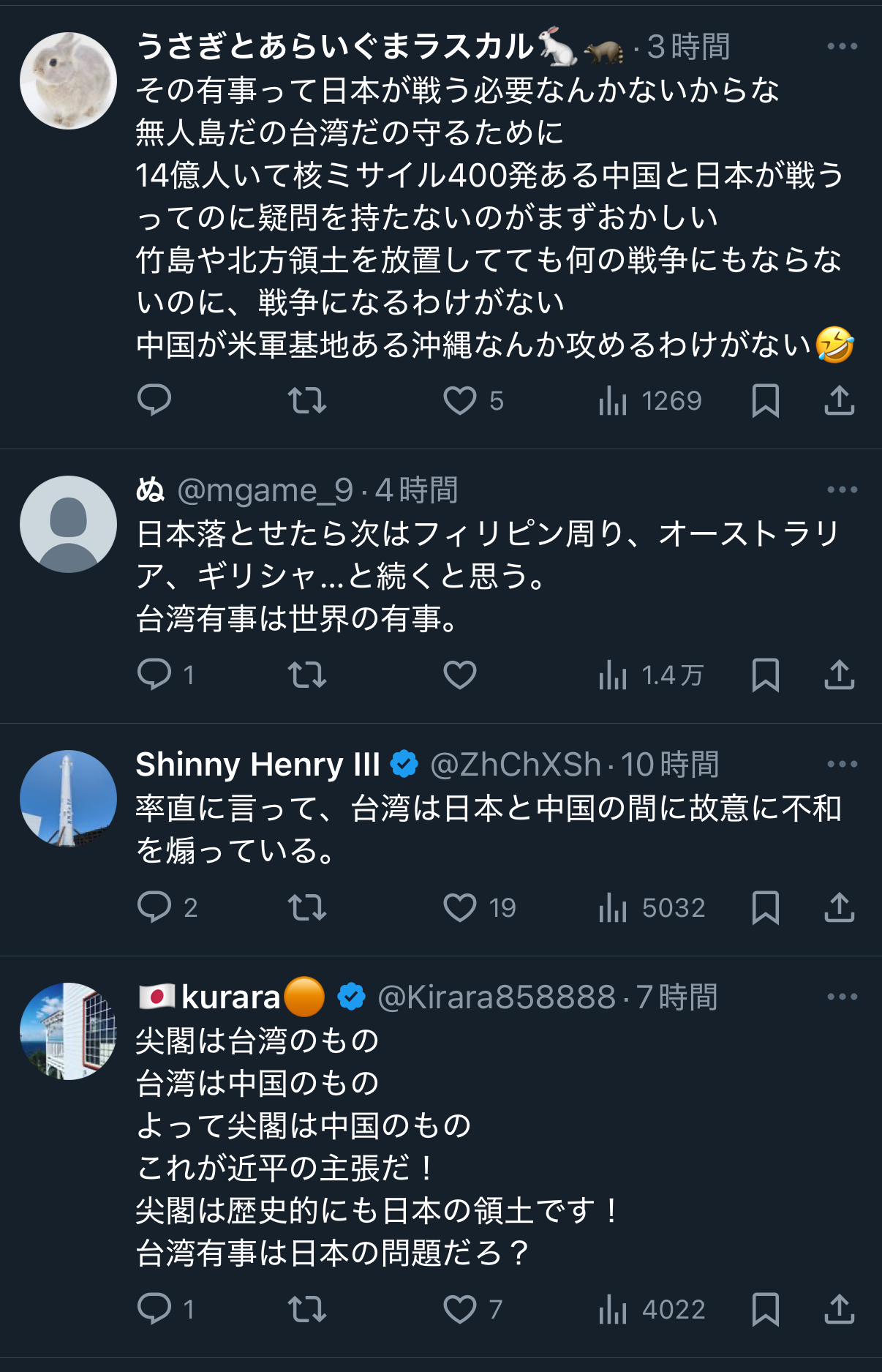Image resolution: width=882 pixels, height=1372 pixels.
Task: Open the うさぎとあらいぐまラスカル display name
Action: tap(335, 47)
